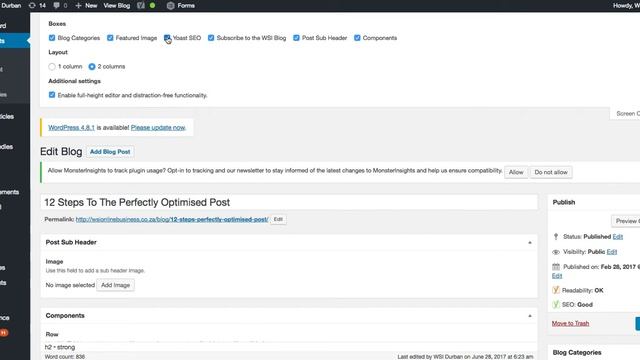Click the green status dot in admin bar
Image resolution: width=640 pixels, height=360 pixels.
coord(153,6)
